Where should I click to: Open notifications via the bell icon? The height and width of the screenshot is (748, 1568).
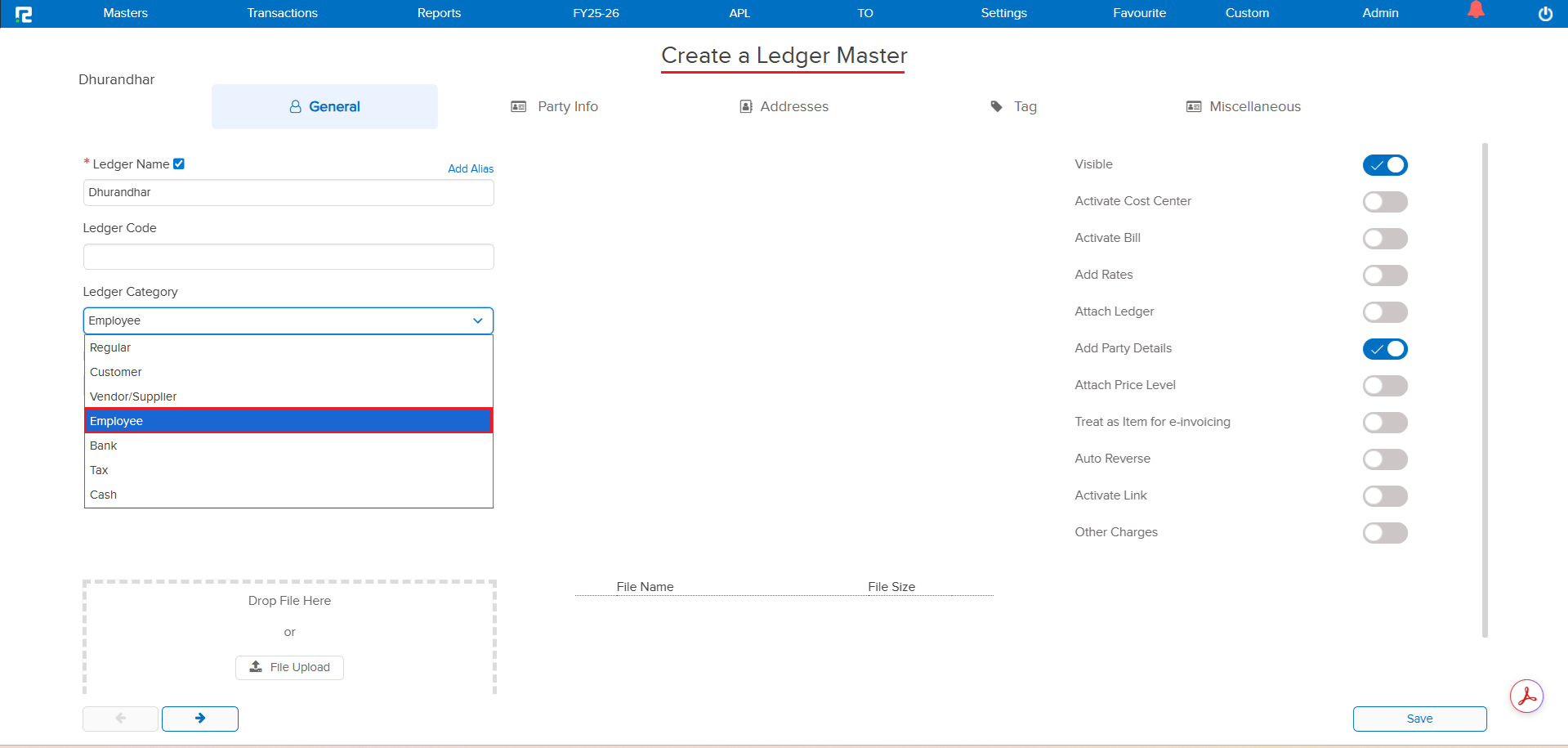1477,11
